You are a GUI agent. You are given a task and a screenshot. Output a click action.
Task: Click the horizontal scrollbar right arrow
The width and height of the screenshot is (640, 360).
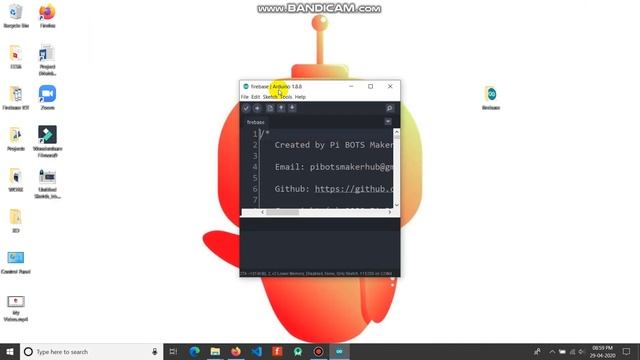click(389, 212)
